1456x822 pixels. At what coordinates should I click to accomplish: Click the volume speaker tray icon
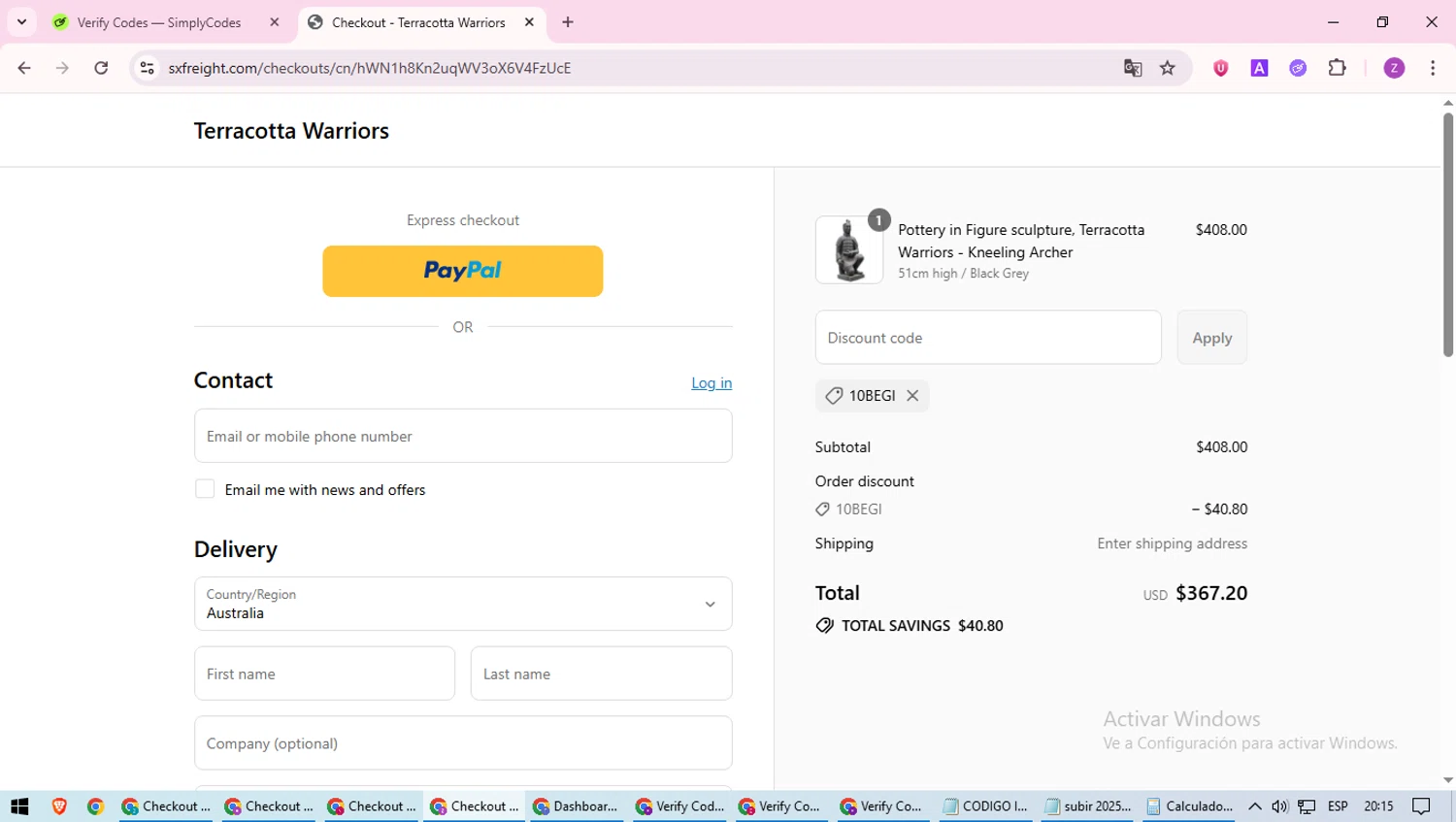pyautogui.click(x=1280, y=806)
